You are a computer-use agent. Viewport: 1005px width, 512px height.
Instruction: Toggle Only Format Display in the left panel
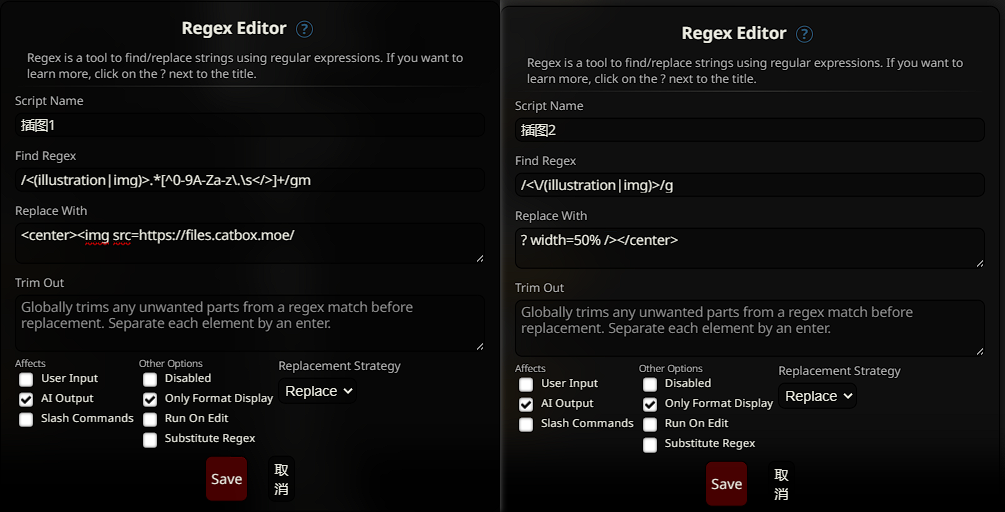click(x=150, y=399)
